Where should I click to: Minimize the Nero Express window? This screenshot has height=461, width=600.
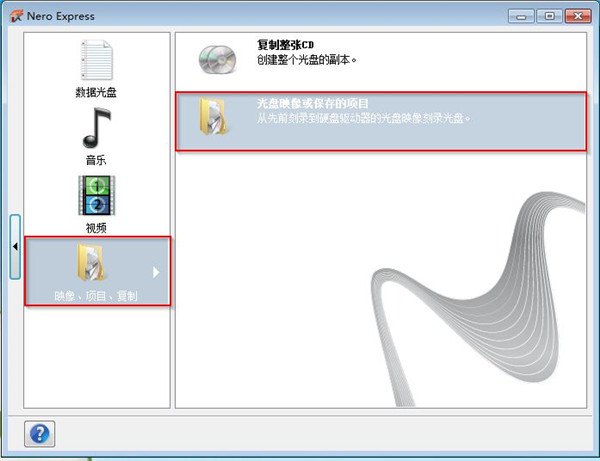pyautogui.click(x=522, y=16)
